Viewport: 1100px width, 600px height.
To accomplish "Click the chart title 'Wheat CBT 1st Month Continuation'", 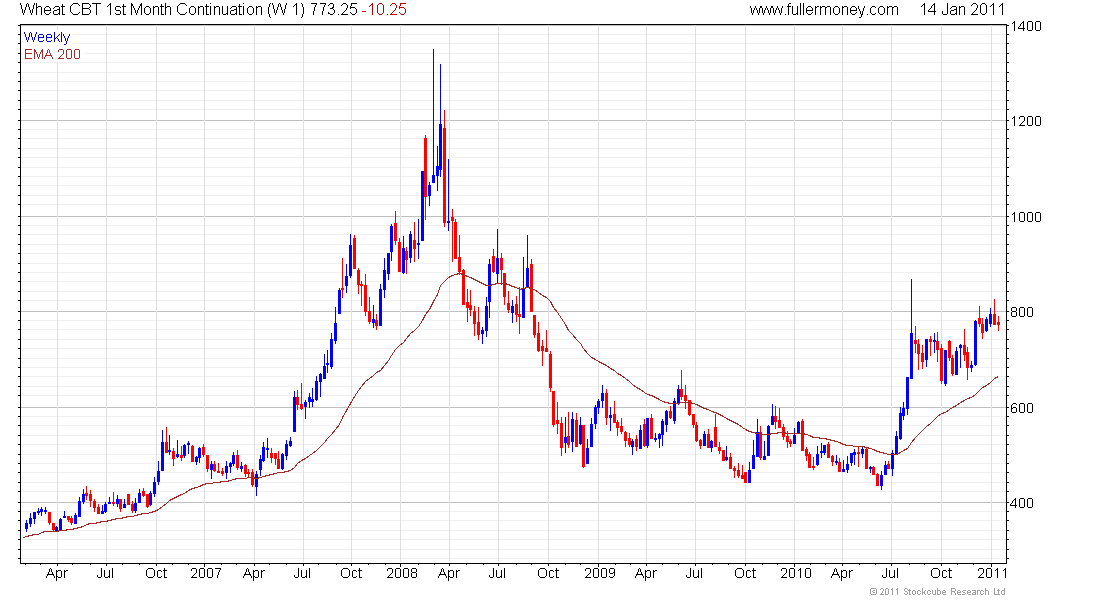I will click(x=141, y=9).
